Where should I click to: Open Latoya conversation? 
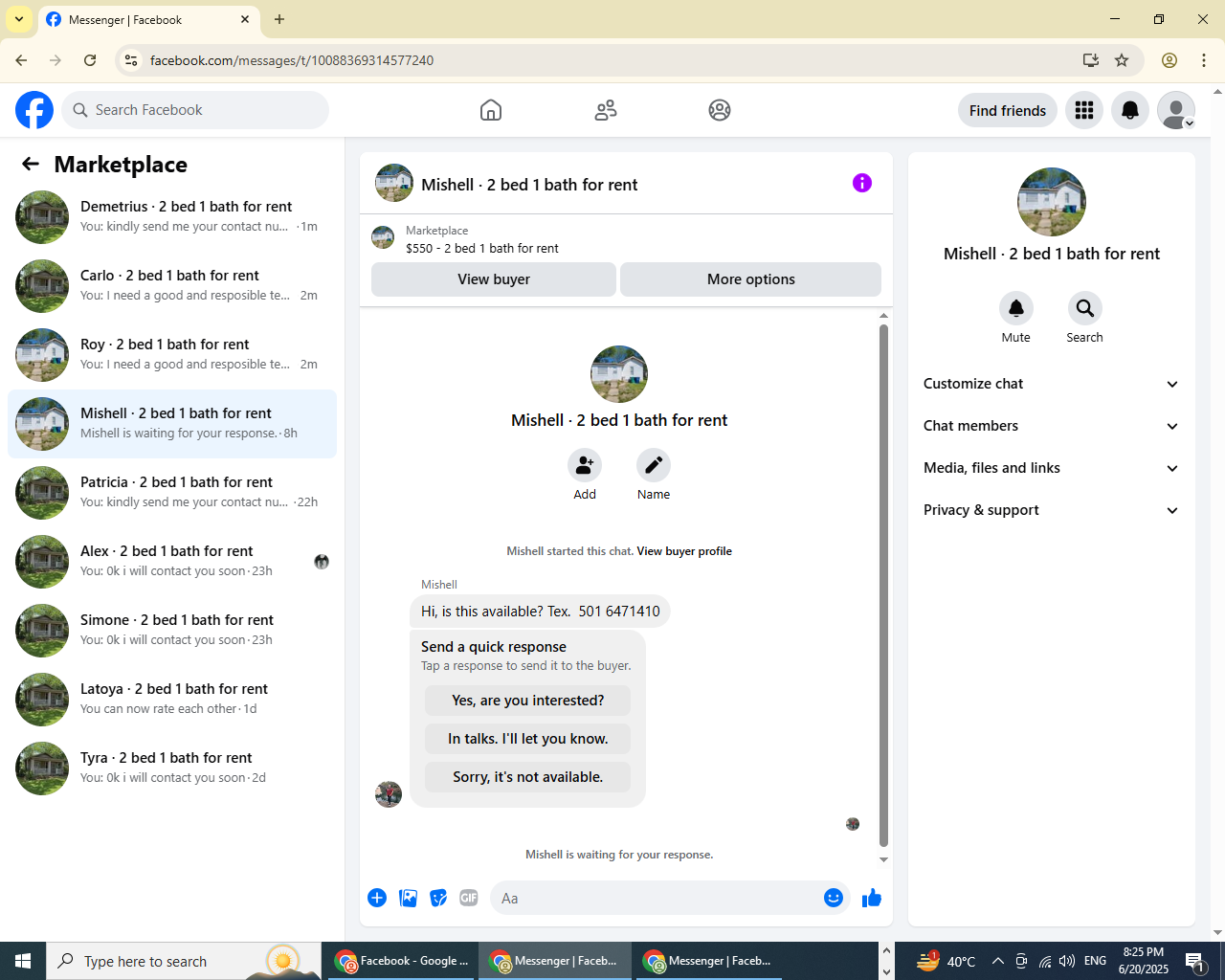tap(172, 700)
